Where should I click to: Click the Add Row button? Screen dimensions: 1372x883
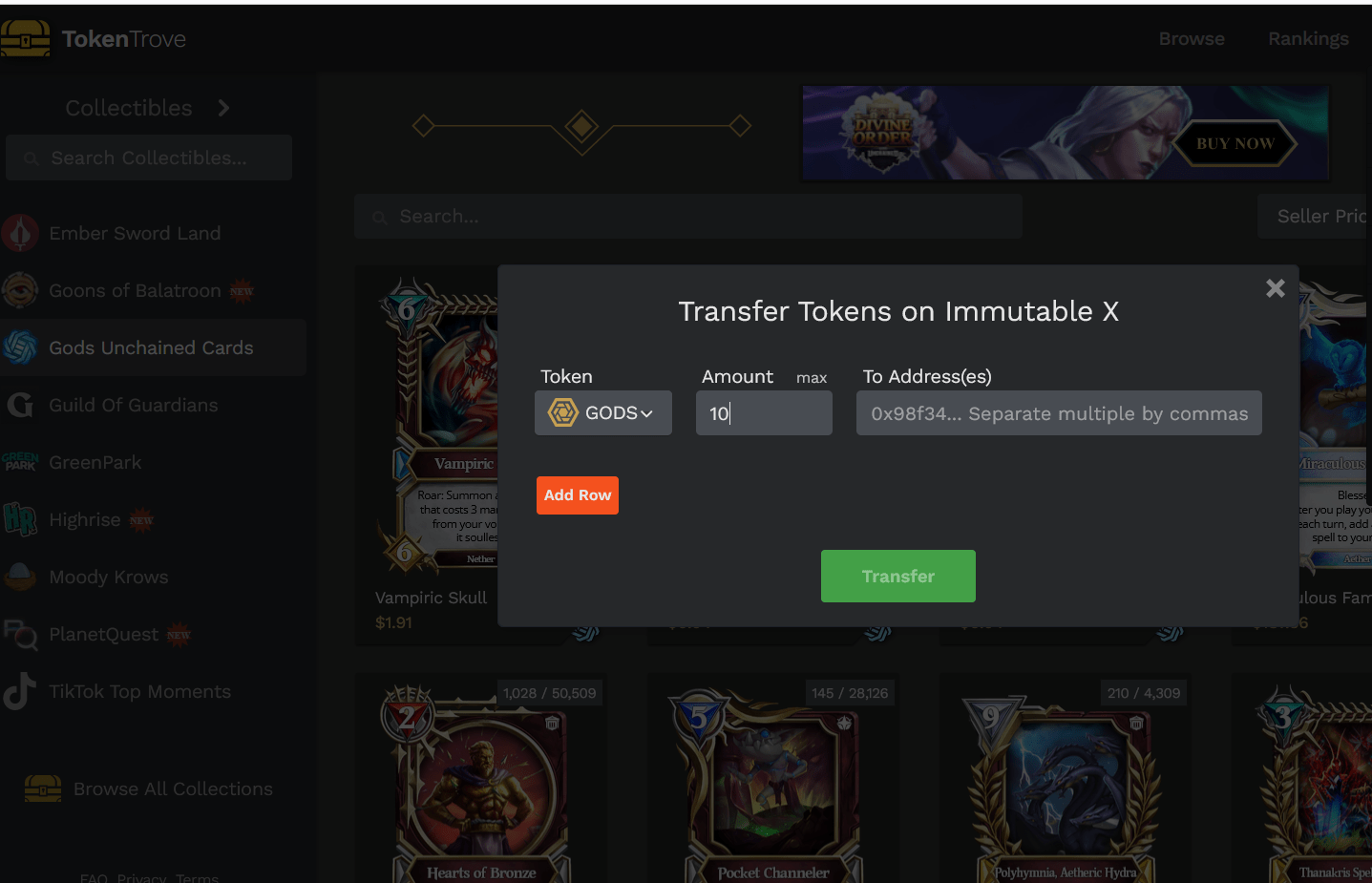click(578, 495)
